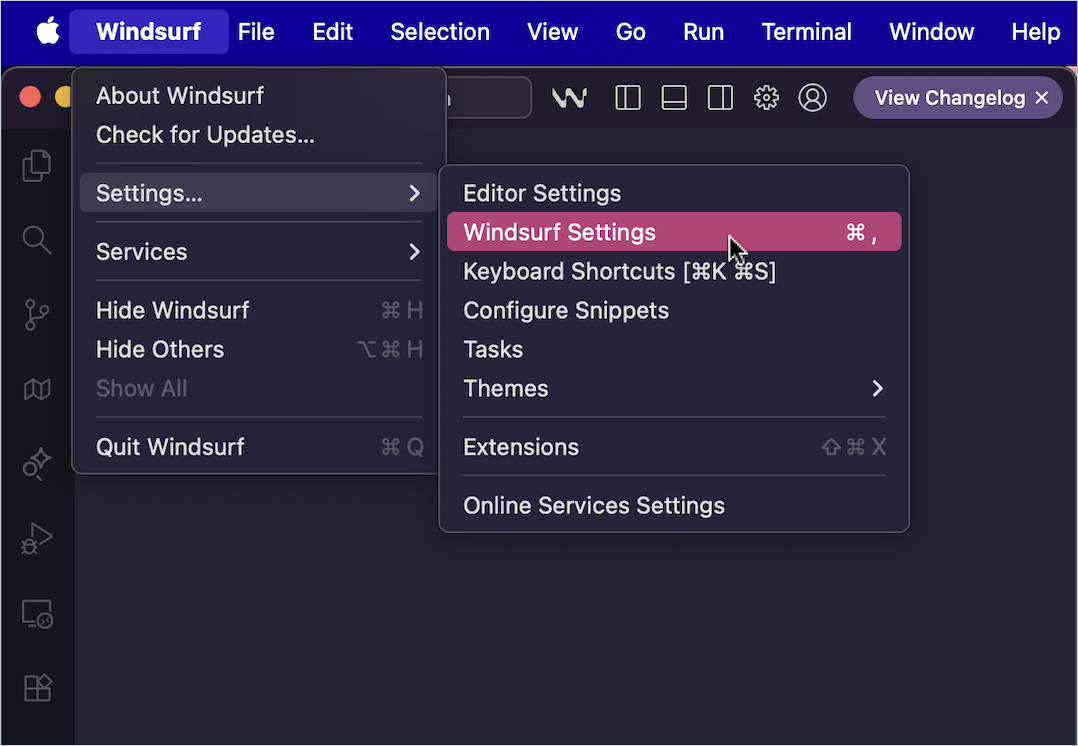This screenshot has width=1078, height=746.
Task: Open the Window menu
Action: tap(932, 32)
